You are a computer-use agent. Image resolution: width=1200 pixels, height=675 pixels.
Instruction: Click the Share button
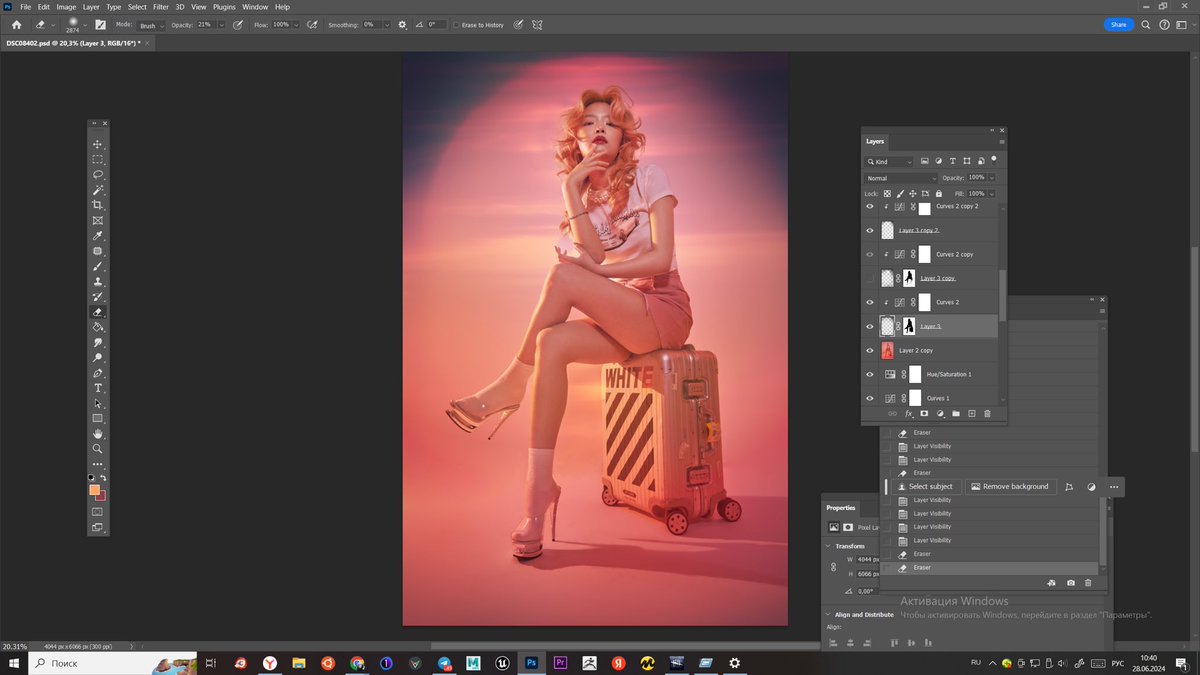click(x=1118, y=24)
